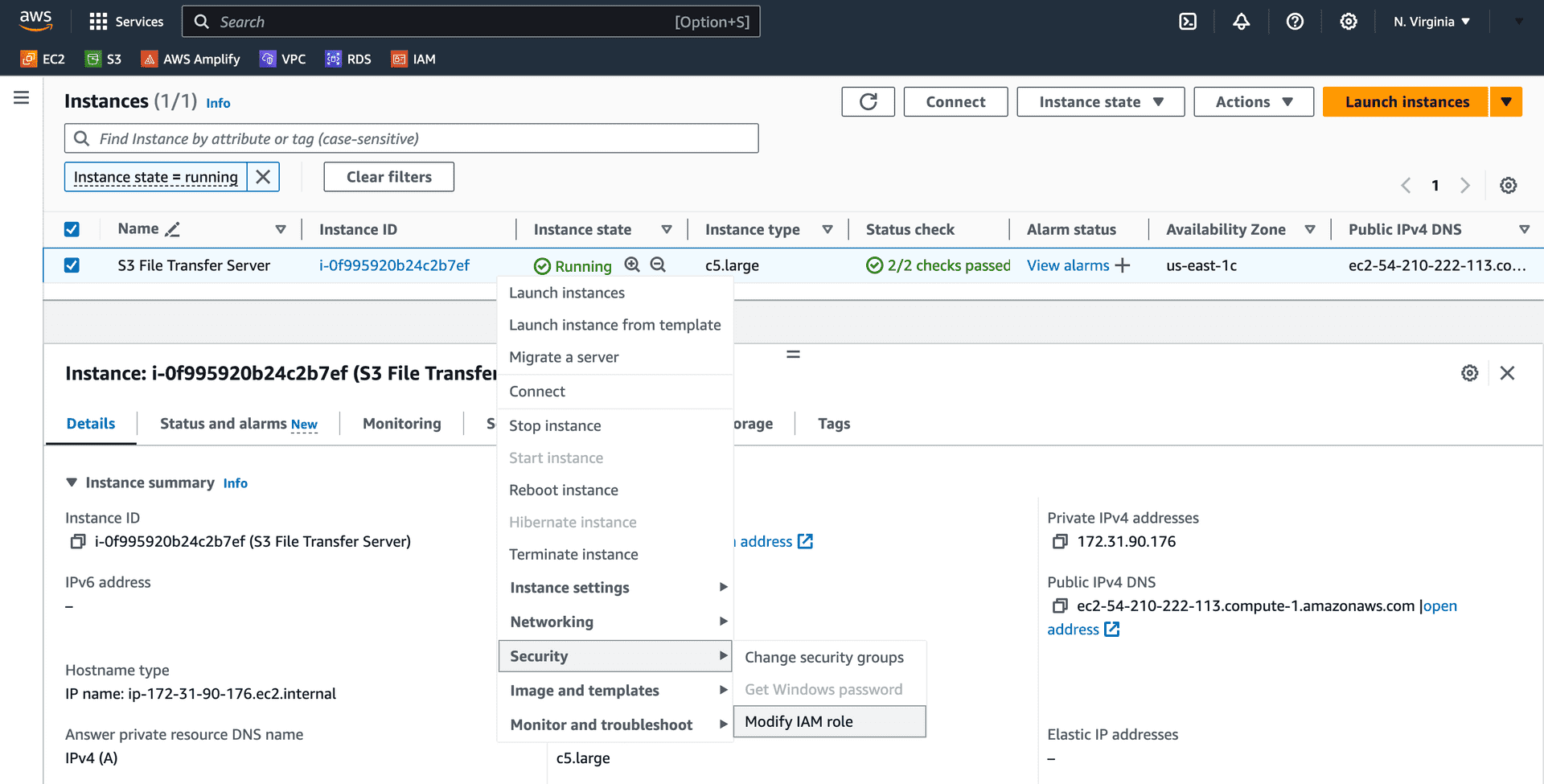
Task: Open Info link beside Instances heading
Action: pos(218,103)
